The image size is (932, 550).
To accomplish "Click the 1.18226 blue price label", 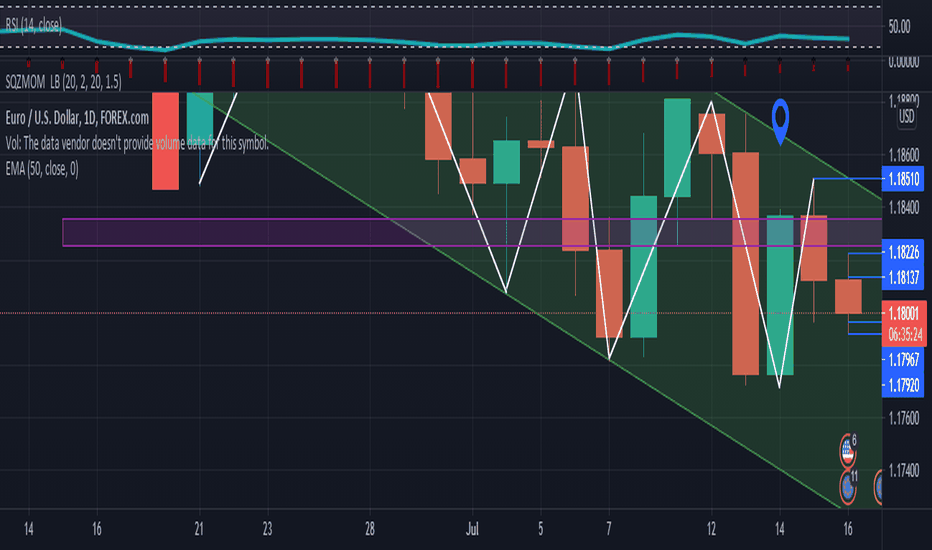I will click(x=903, y=253).
